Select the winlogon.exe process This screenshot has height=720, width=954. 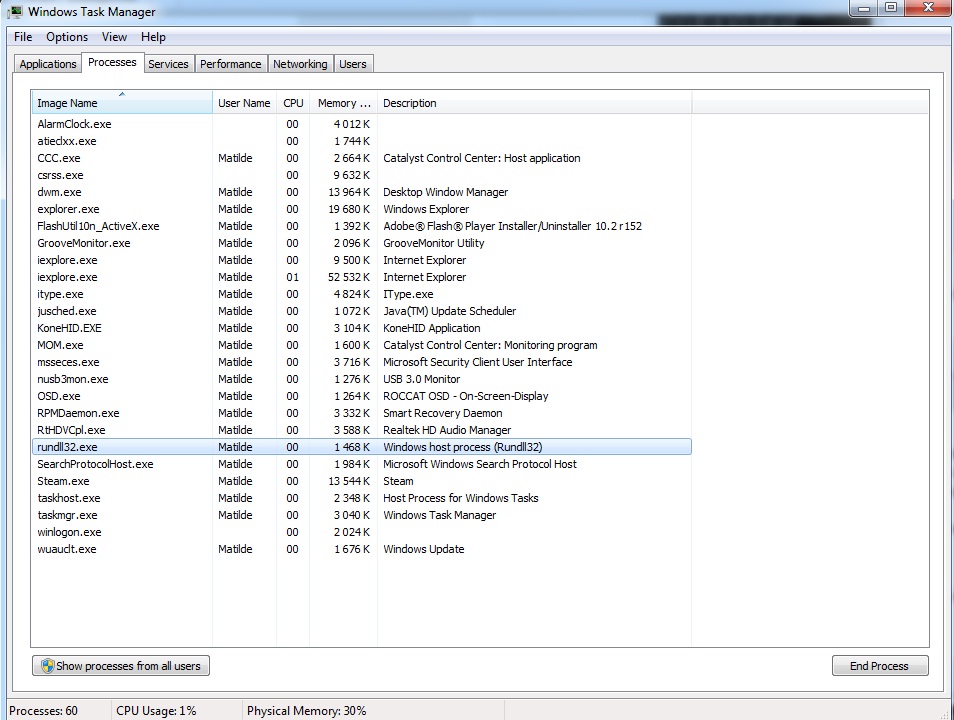[x=361, y=533]
